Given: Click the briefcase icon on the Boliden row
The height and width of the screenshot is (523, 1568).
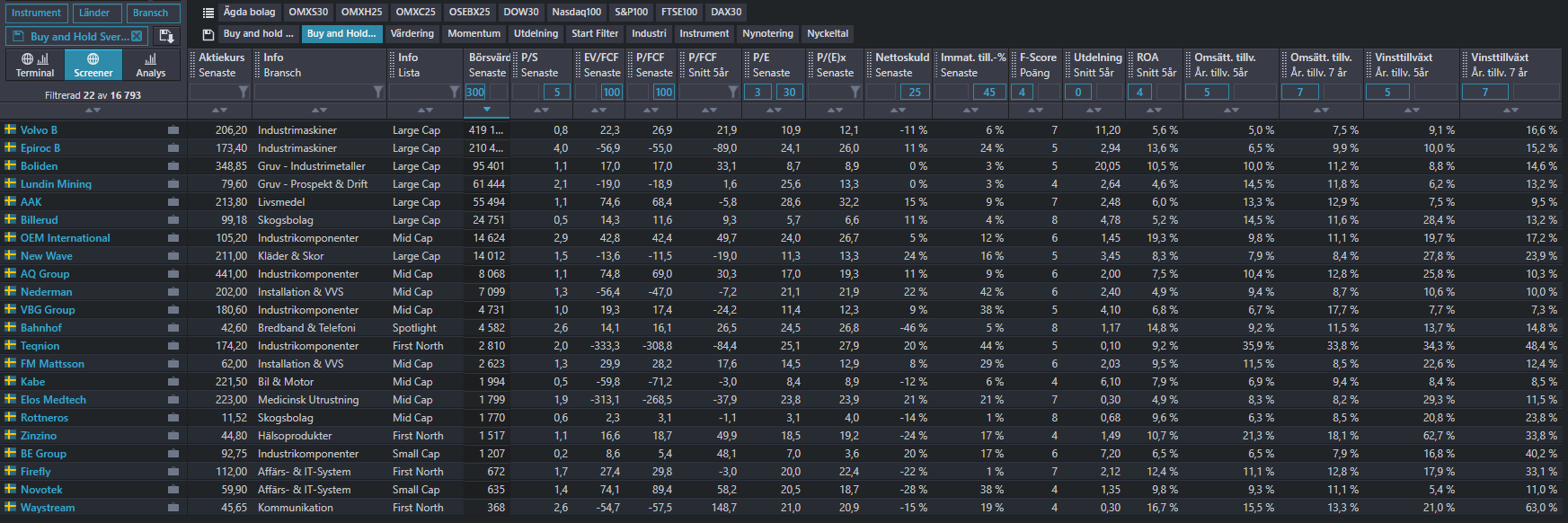Looking at the screenshot, I should pyautogui.click(x=173, y=166).
